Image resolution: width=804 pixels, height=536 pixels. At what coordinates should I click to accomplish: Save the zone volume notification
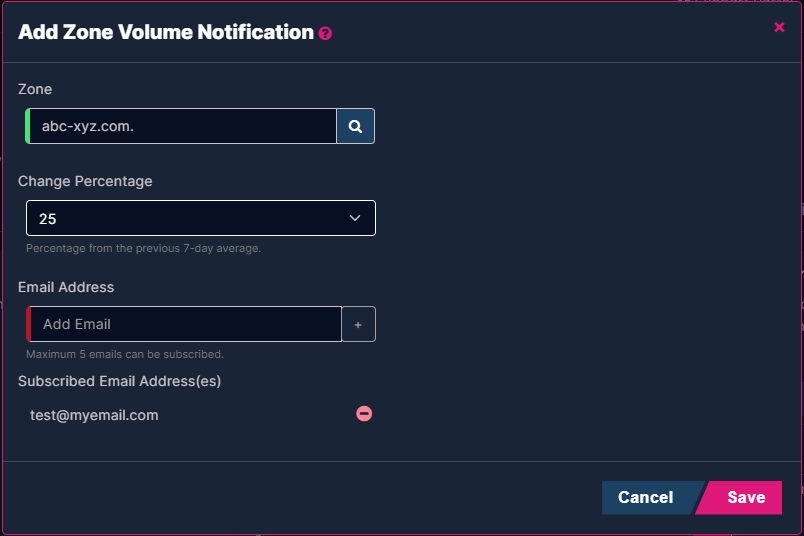click(x=741, y=498)
